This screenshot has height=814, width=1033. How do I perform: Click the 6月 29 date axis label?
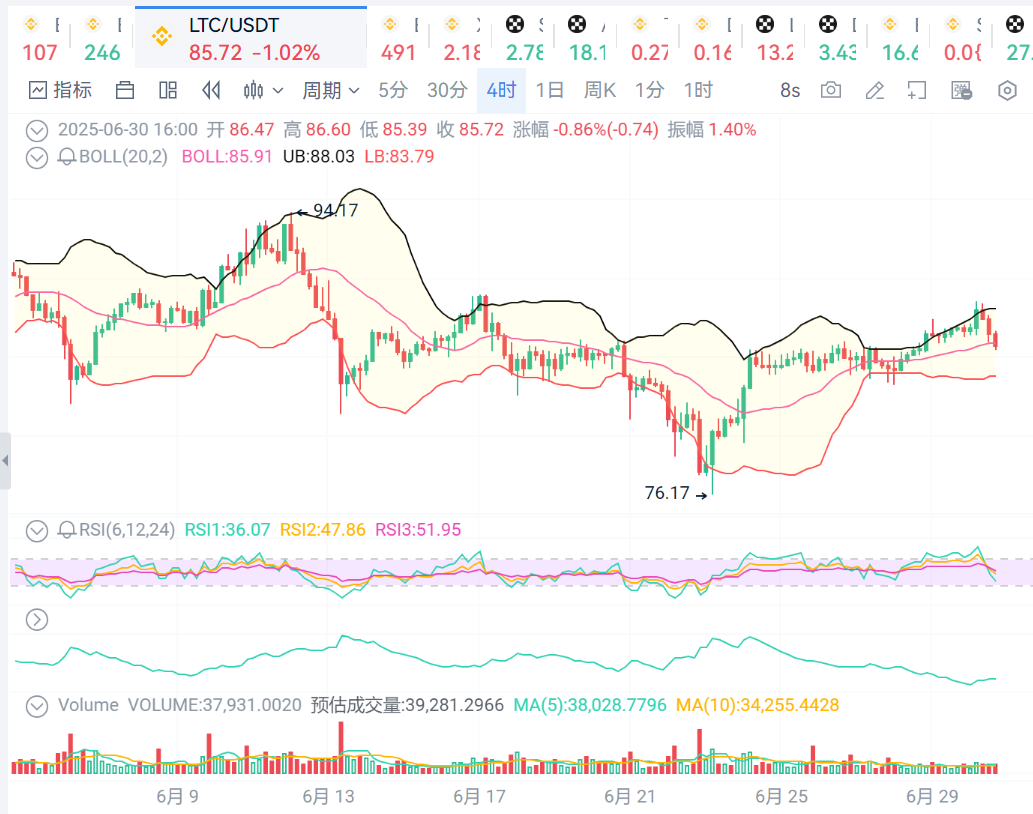pos(932,796)
